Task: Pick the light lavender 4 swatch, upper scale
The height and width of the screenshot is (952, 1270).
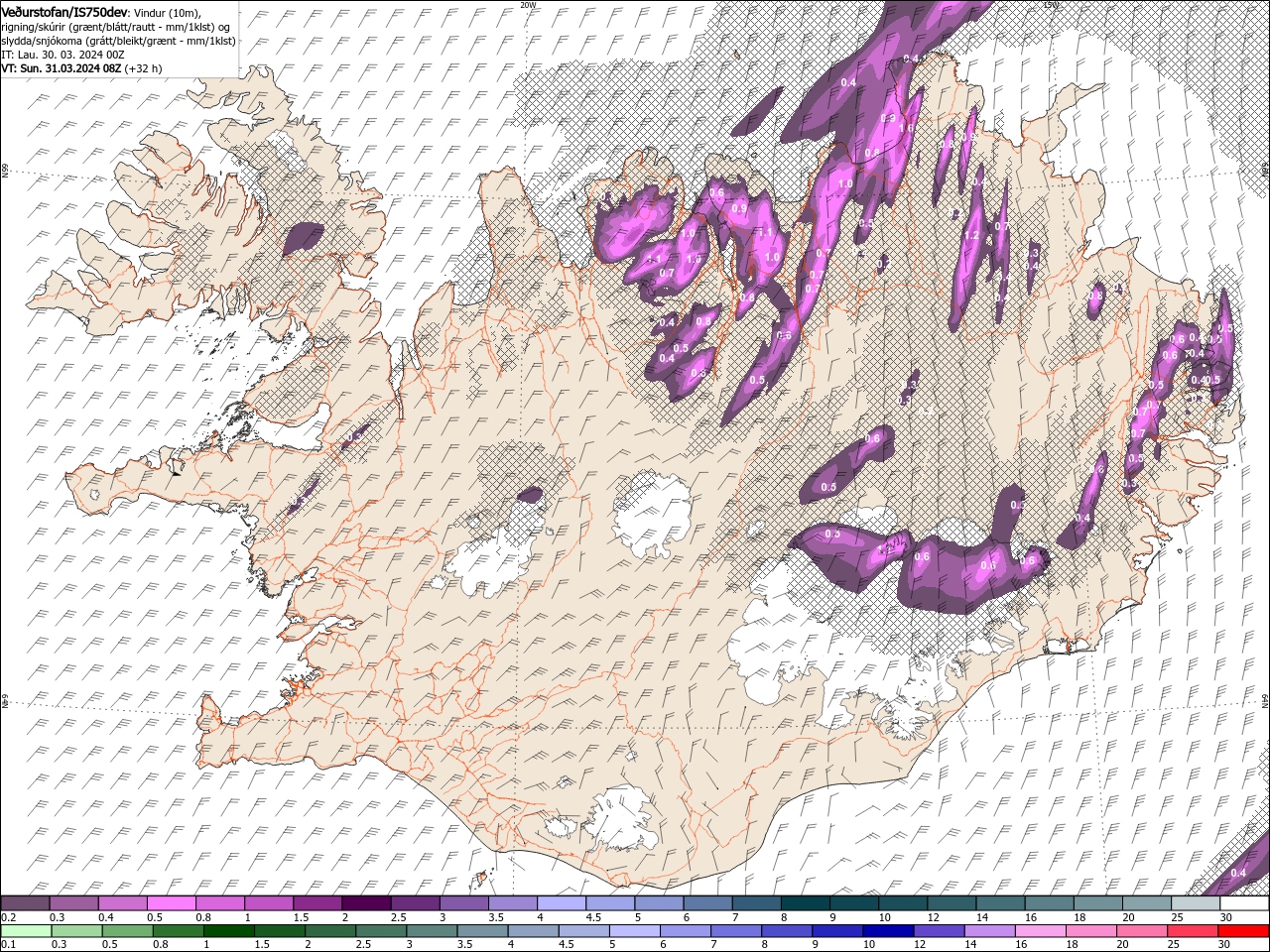Action: click(562, 903)
